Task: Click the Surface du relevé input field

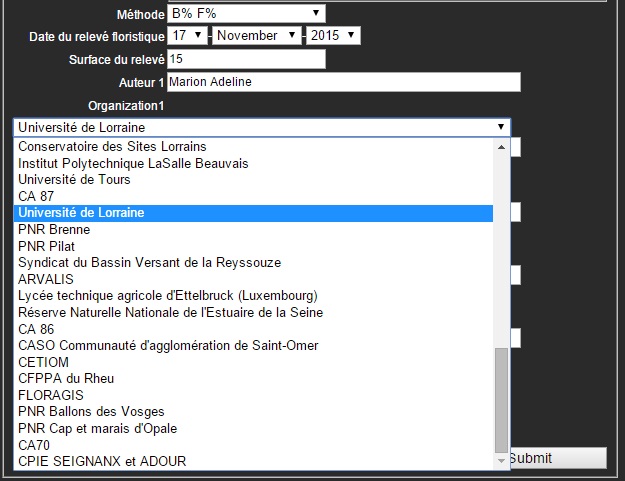Action: (246, 59)
